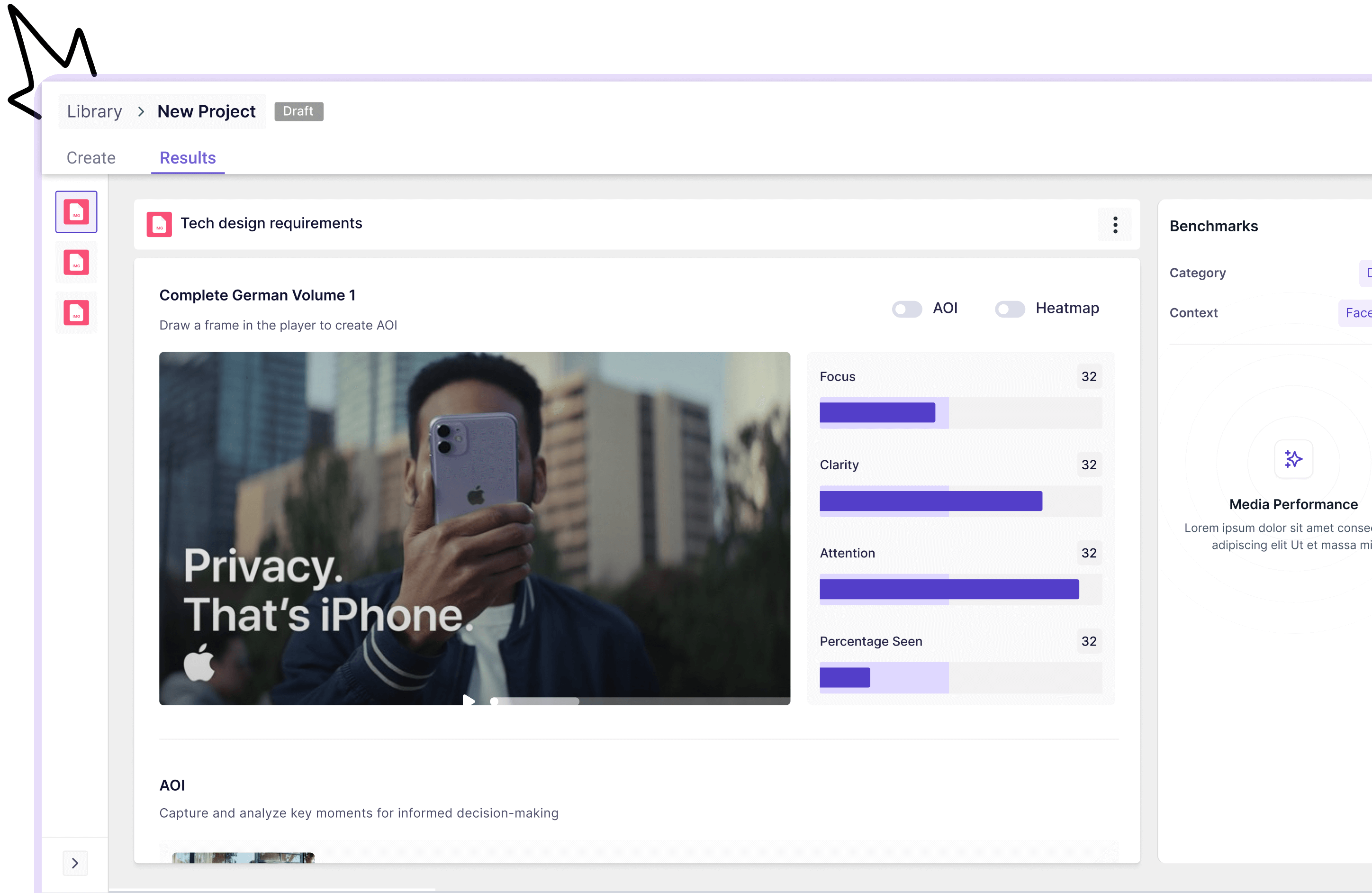Click the Draft status badge

tap(298, 111)
